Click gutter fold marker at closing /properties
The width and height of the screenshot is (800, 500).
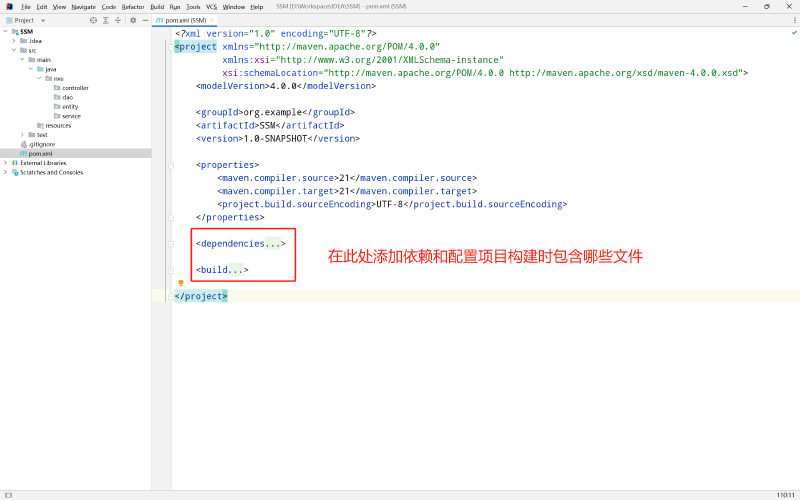pos(171,218)
